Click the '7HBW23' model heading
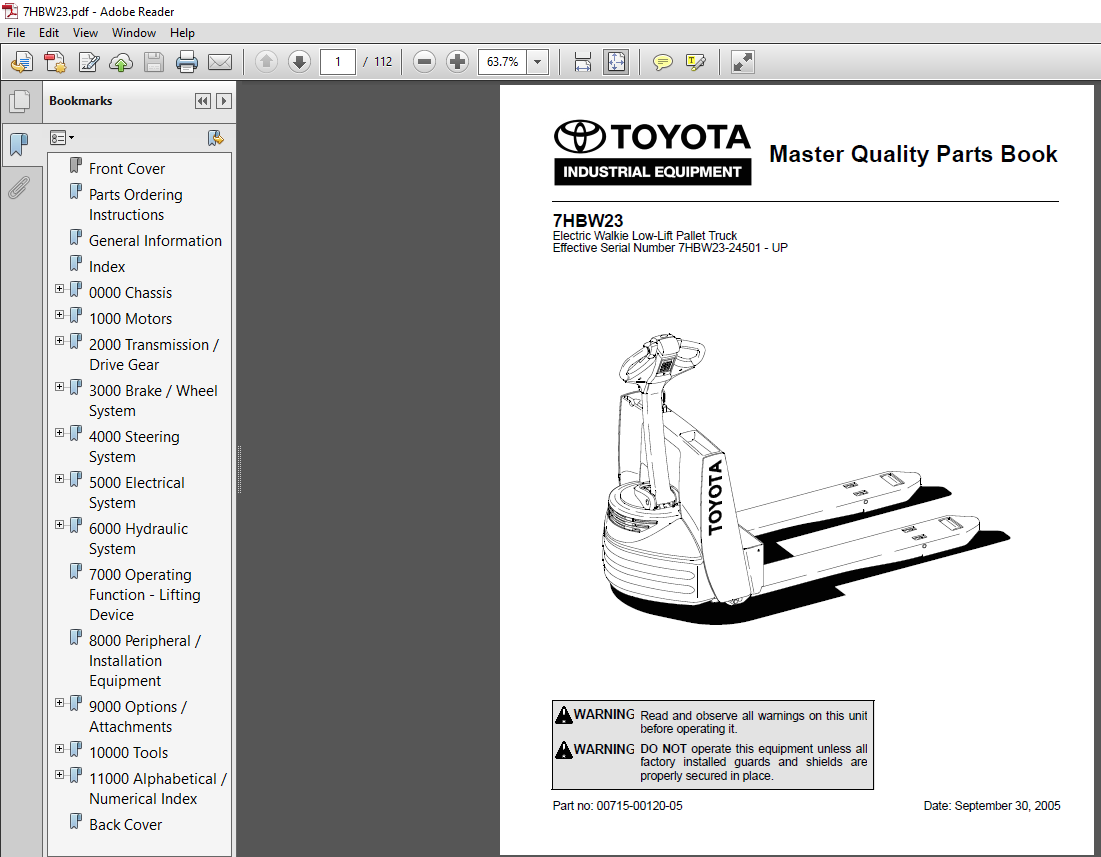Viewport: 1101px width, 857px height. [588, 220]
